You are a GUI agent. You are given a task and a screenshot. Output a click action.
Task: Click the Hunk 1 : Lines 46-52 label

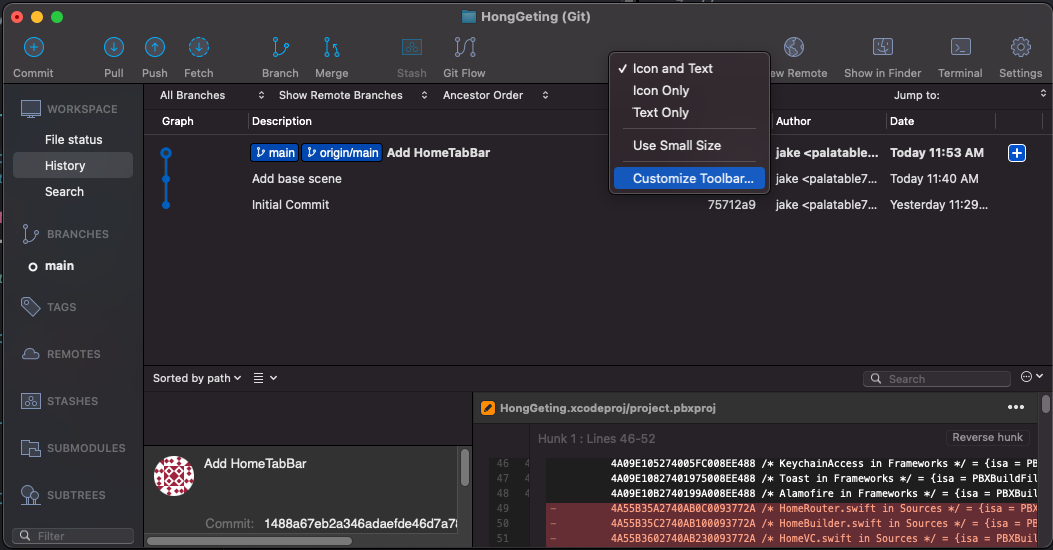596,439
